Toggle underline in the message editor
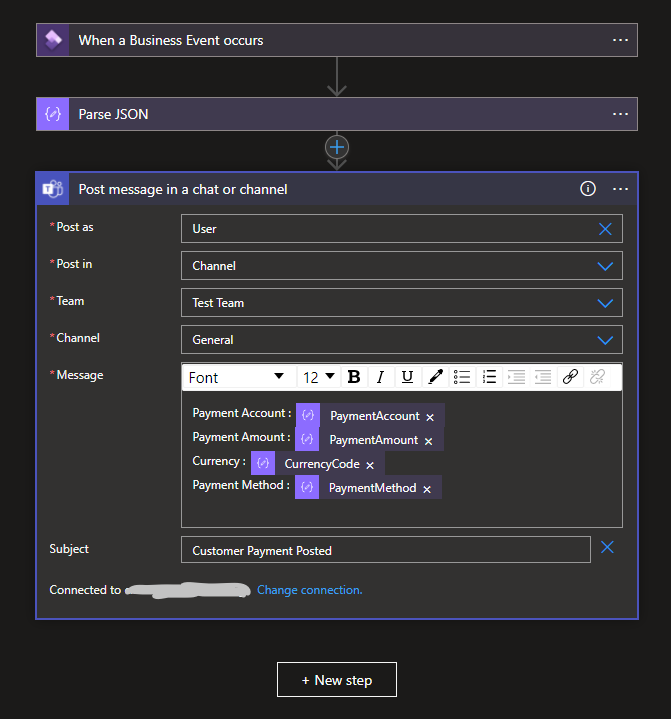The image size is (671, 719). tap(407, 377)
